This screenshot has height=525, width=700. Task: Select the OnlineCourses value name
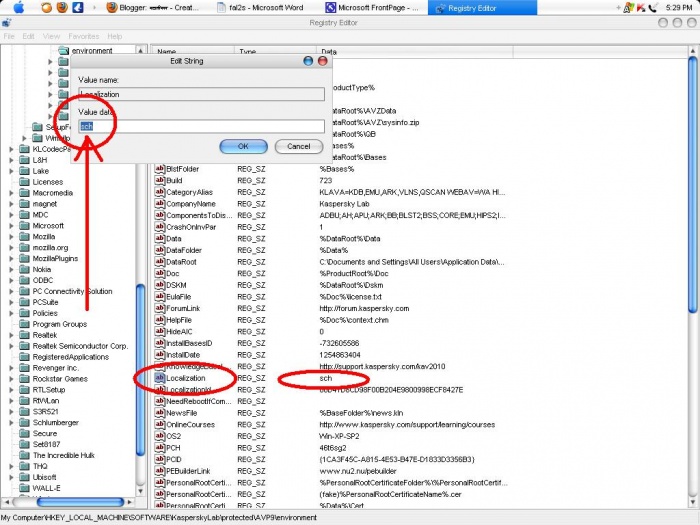point(191,425)
